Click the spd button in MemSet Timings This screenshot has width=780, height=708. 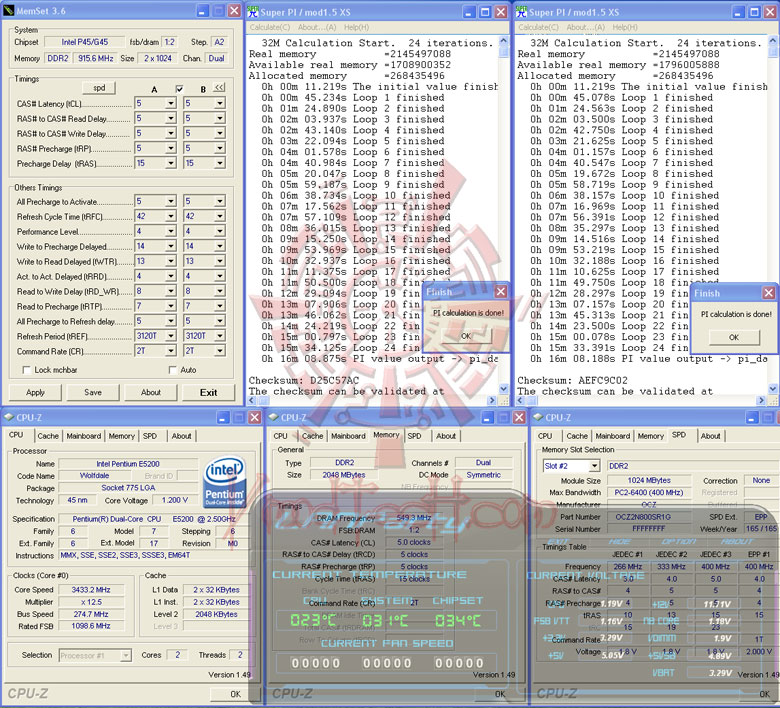[99, 88]
